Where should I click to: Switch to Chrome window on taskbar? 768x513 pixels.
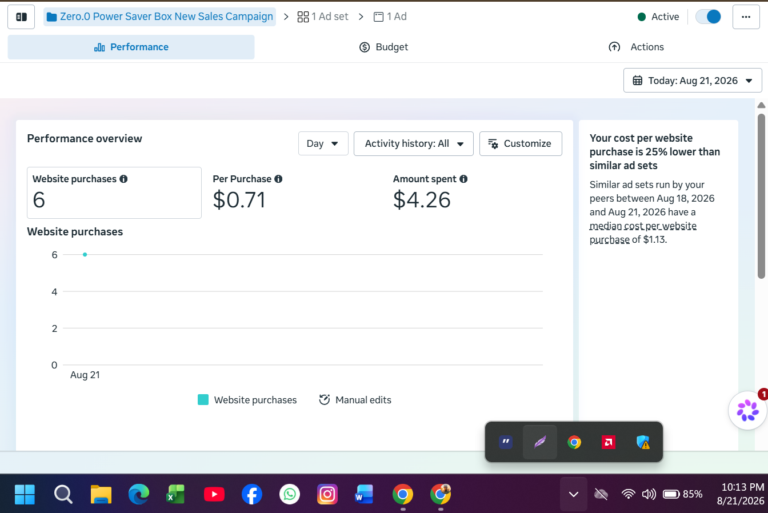pos(403,494)
